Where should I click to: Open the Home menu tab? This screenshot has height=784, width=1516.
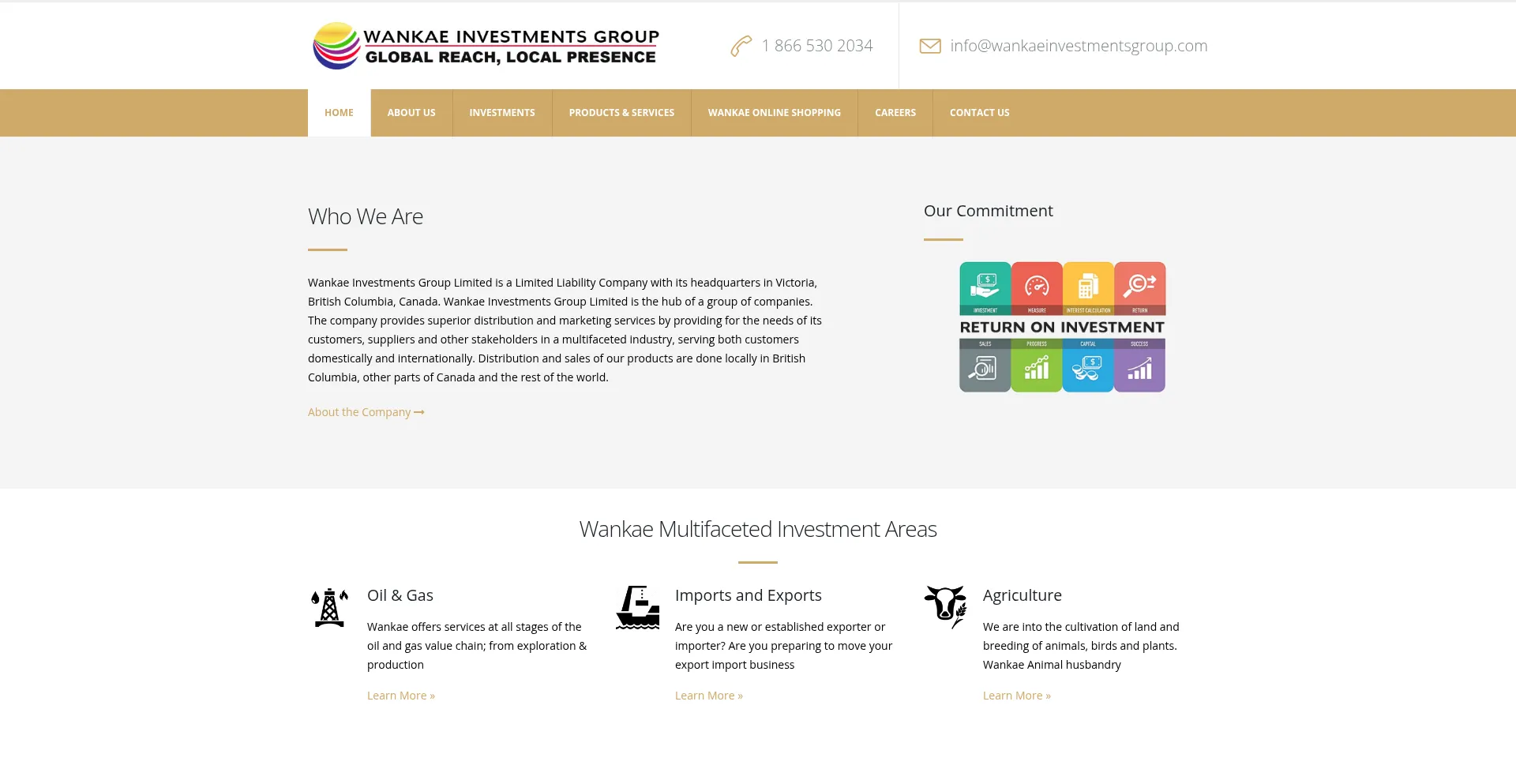339,113
